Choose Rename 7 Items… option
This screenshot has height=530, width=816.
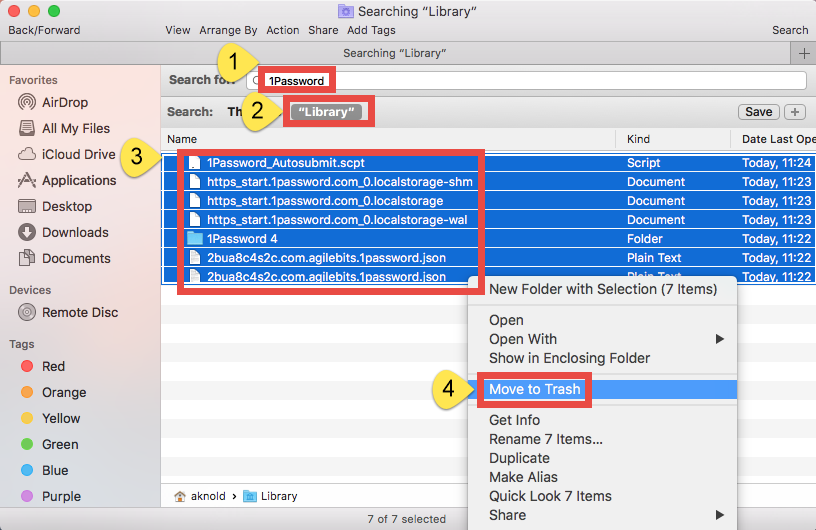pyautogui.click(x=603, y=439)
